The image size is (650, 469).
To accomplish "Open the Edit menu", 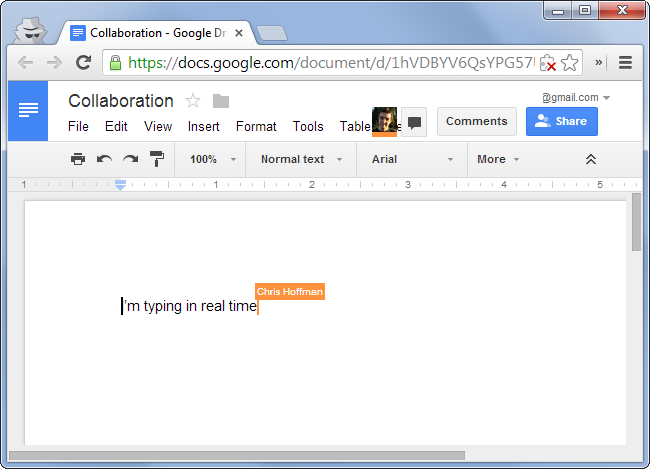I will (116, 126).
